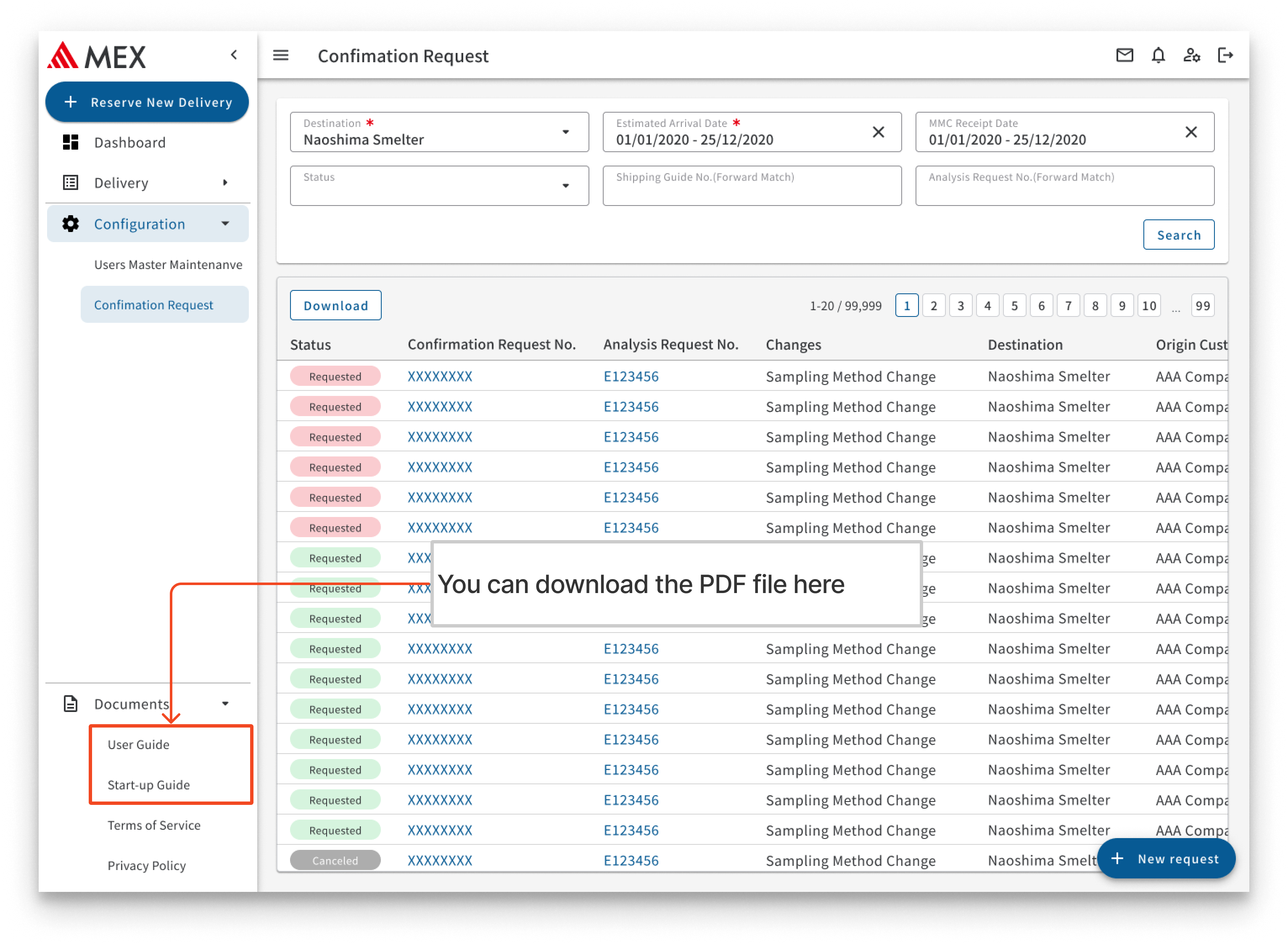Open the user settings icon
This screenshot has width=1288, height=944.
(x=1191, y=55)
